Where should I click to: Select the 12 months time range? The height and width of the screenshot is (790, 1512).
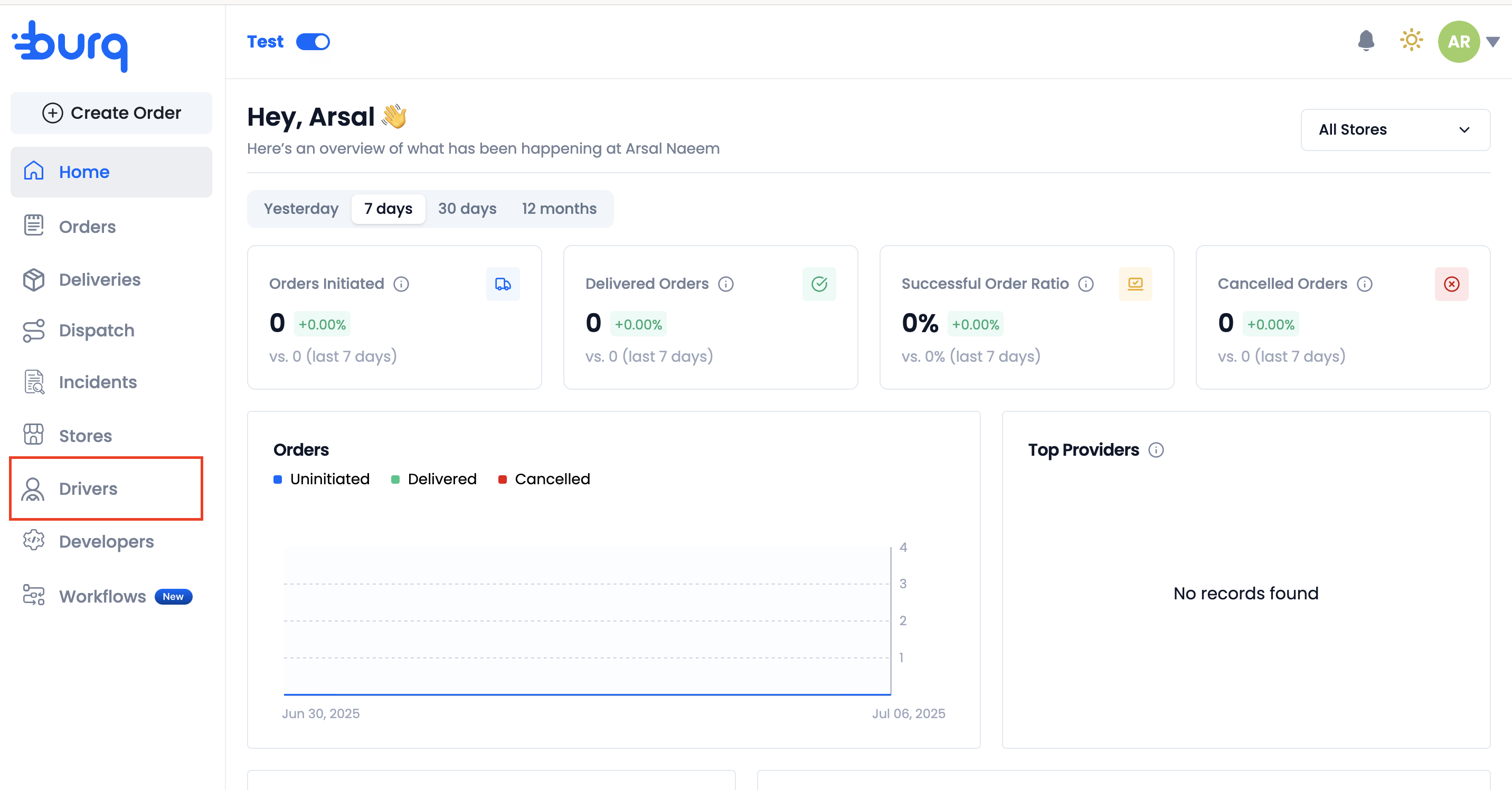[559, 209]
